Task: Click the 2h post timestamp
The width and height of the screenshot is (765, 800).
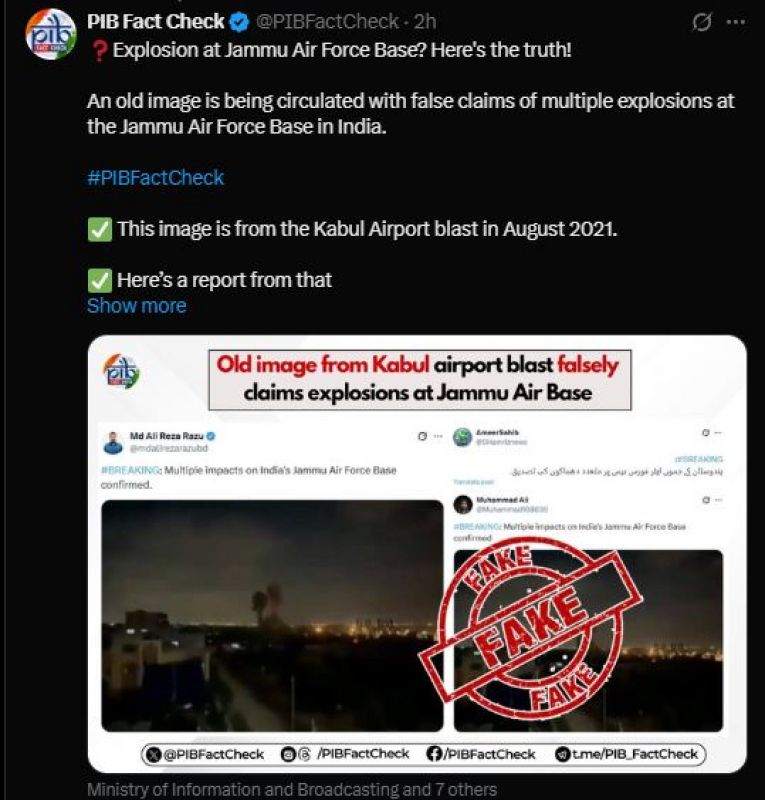Action: click(424, 21)
